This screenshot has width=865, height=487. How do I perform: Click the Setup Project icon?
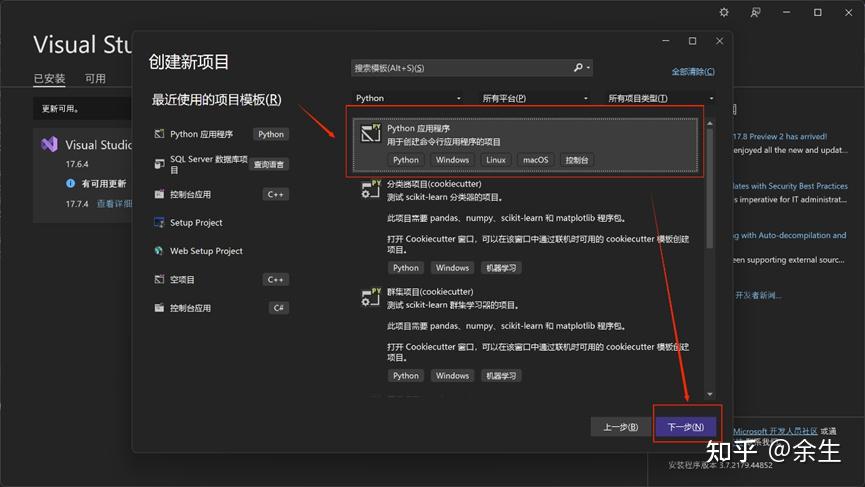click(159, 222)
